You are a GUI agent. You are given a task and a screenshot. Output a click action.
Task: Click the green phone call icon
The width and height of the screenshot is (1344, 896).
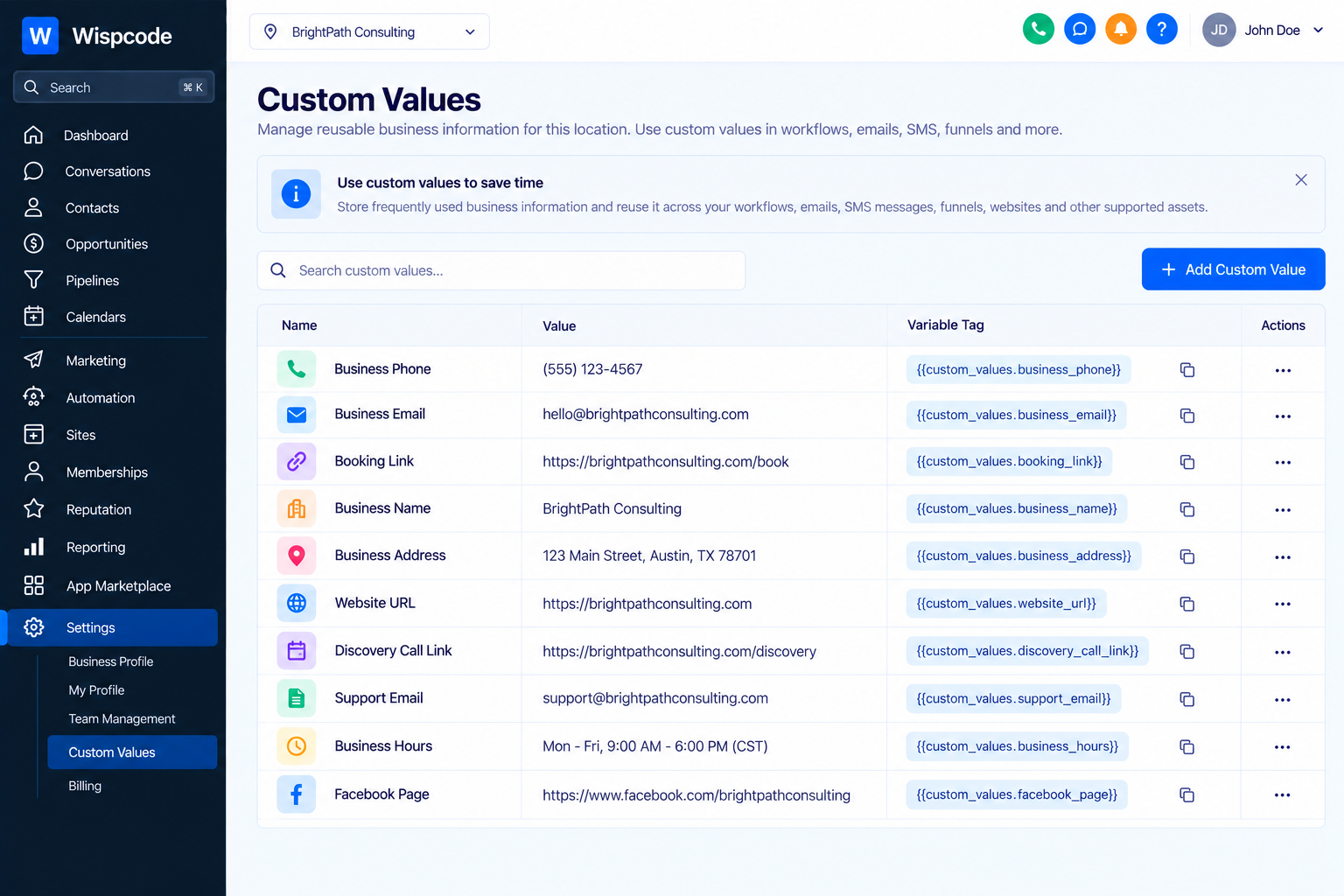coord(1039,29)
